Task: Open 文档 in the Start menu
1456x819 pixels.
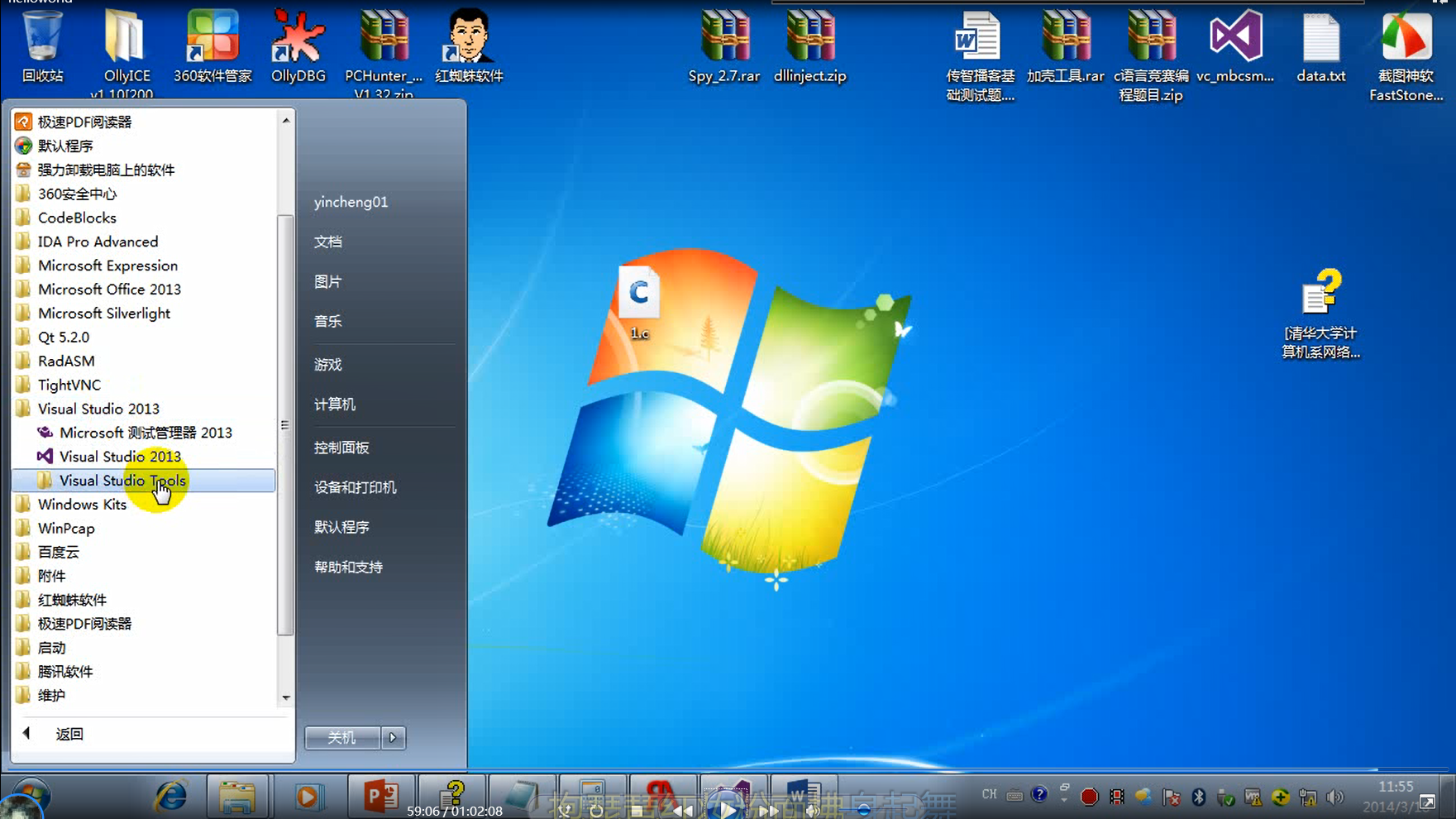Action: [327, 242]
